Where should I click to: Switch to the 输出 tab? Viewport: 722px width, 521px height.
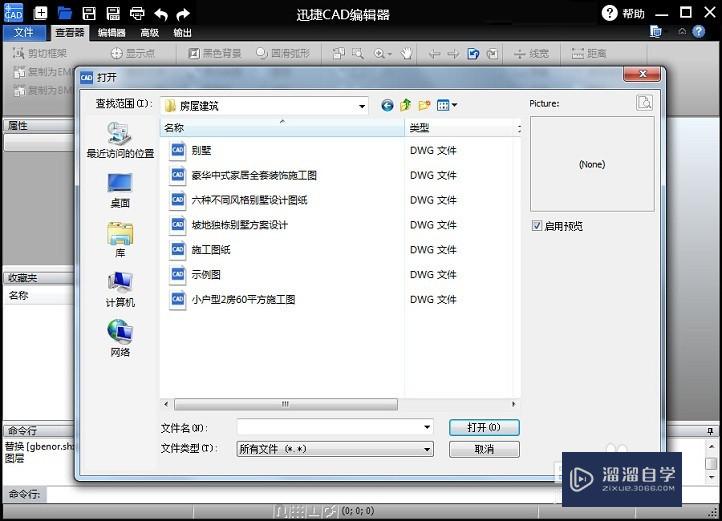point(182,33)
